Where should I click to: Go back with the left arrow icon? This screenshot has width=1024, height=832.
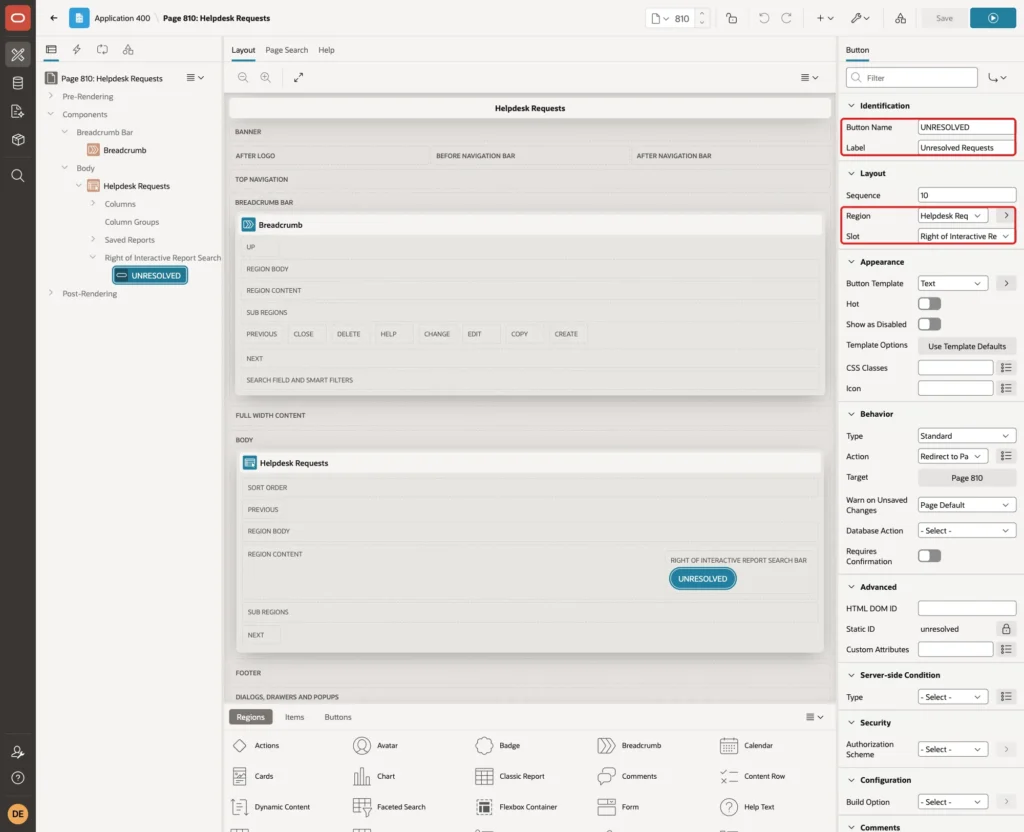54,18
